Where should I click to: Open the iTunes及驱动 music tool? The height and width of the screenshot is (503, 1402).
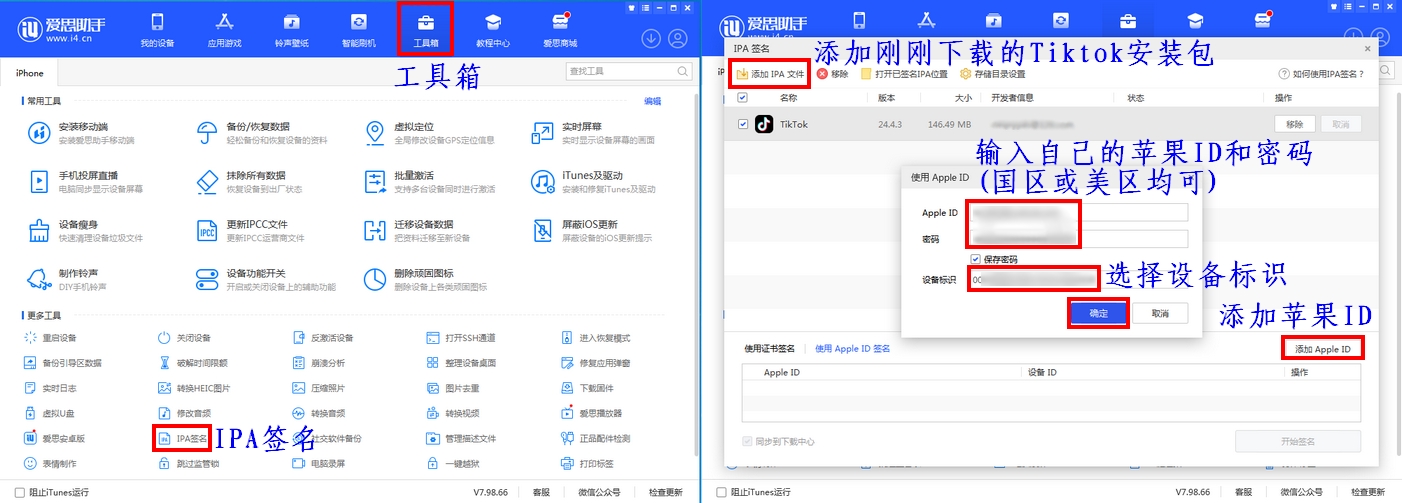click(x=542, y=181)
